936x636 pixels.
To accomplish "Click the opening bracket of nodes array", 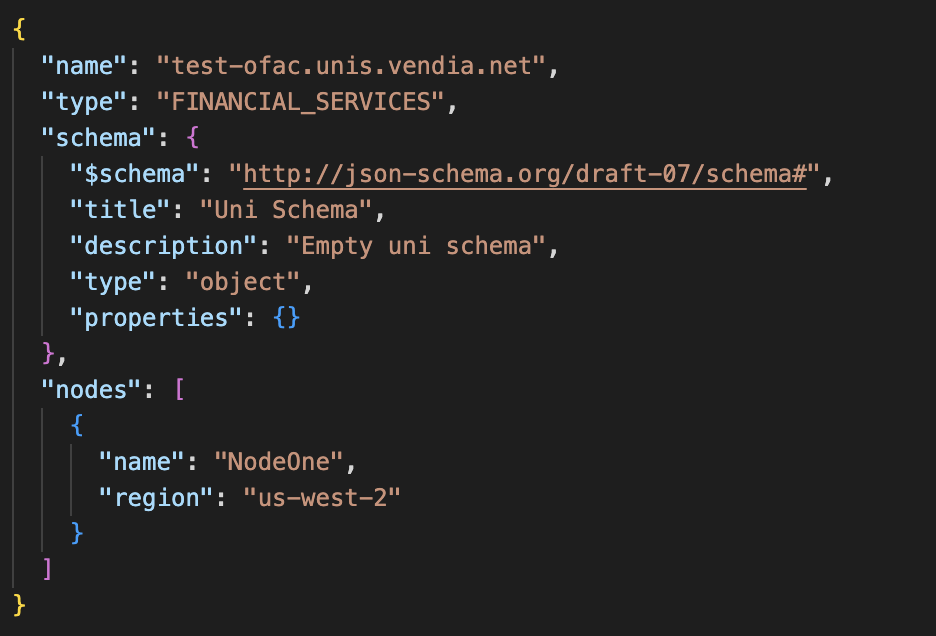I will (179, 390).
